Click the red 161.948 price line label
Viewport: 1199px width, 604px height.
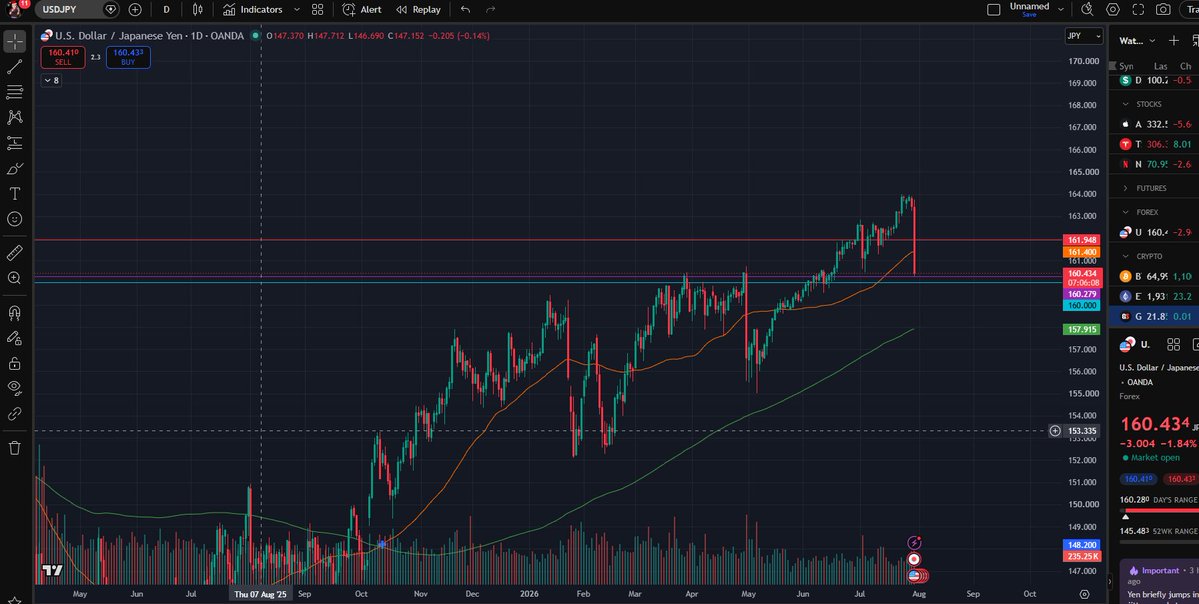(x=1082, y=240)
